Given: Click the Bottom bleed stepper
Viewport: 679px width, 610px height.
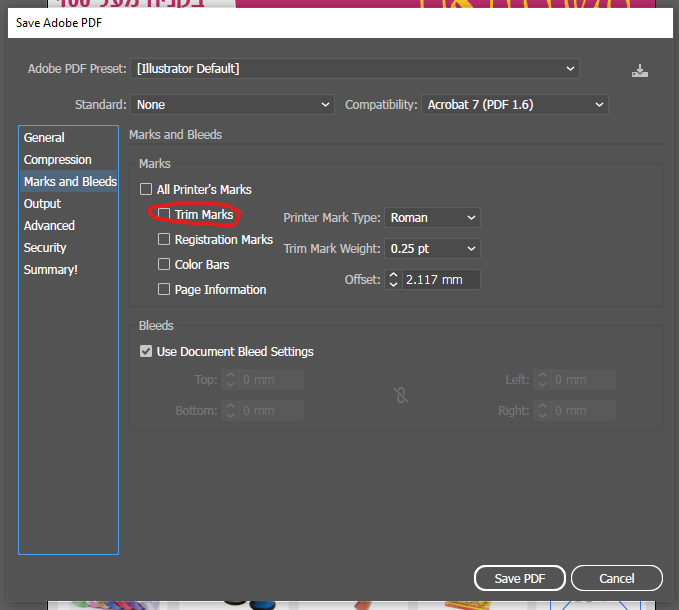Looking at the screenshot, I should [230, 410].
